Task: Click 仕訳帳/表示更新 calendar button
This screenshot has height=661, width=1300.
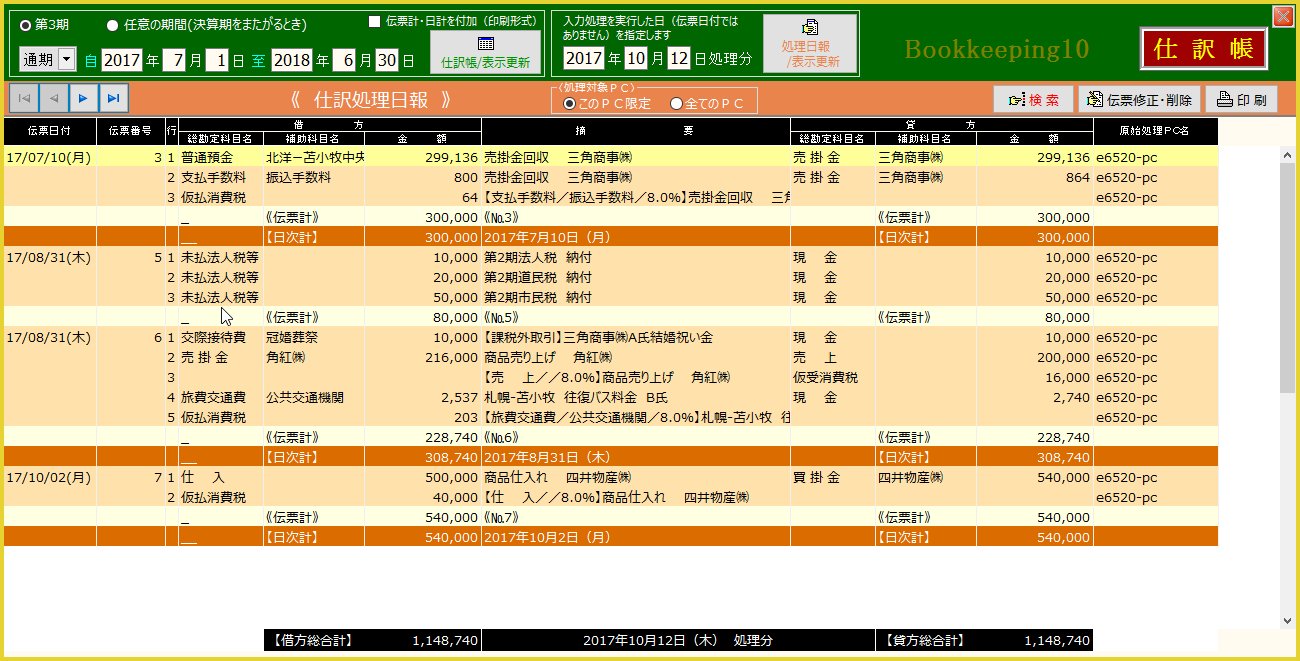Action: tap(485, 52)
